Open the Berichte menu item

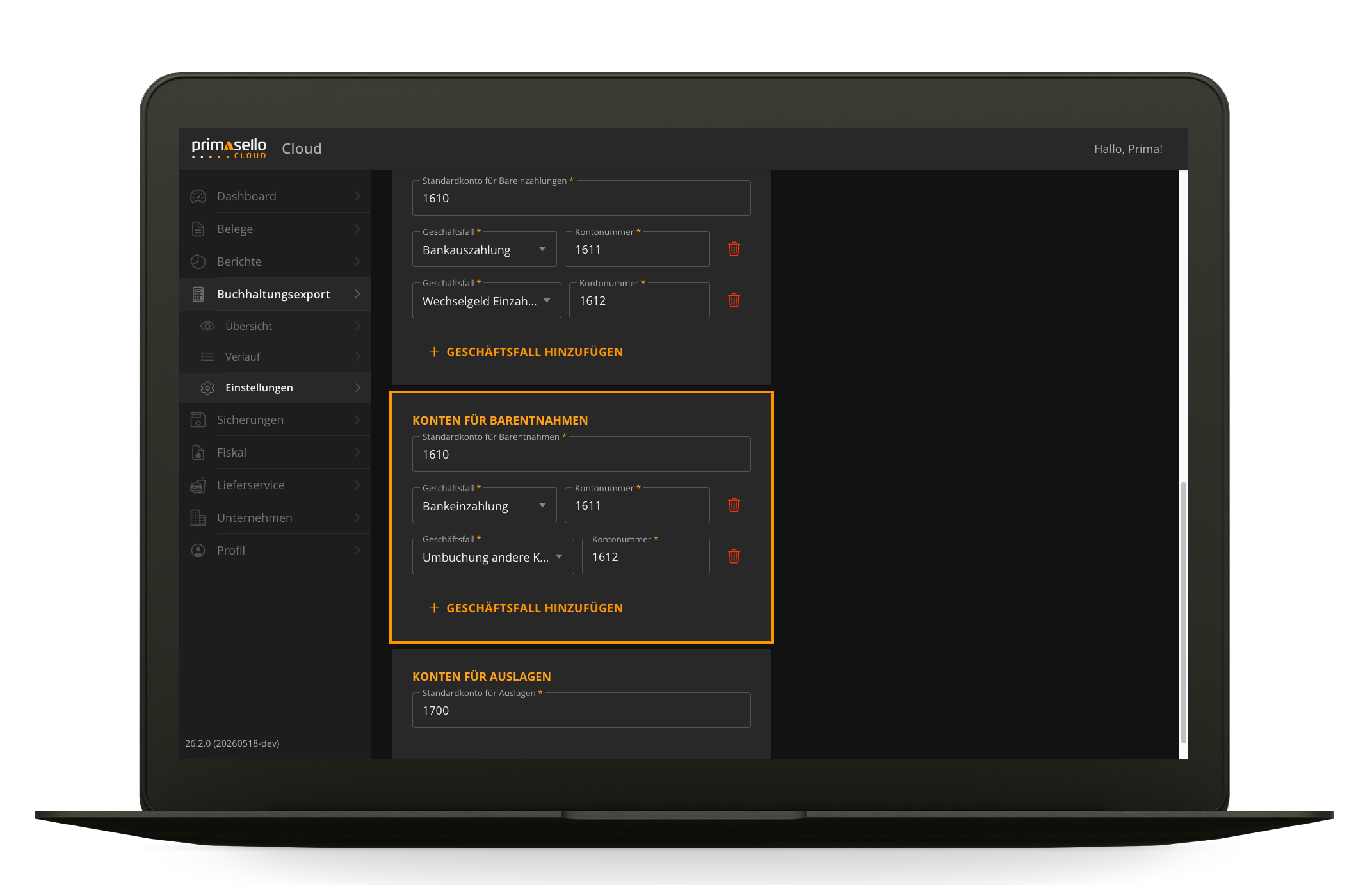[x=275, y=262]
